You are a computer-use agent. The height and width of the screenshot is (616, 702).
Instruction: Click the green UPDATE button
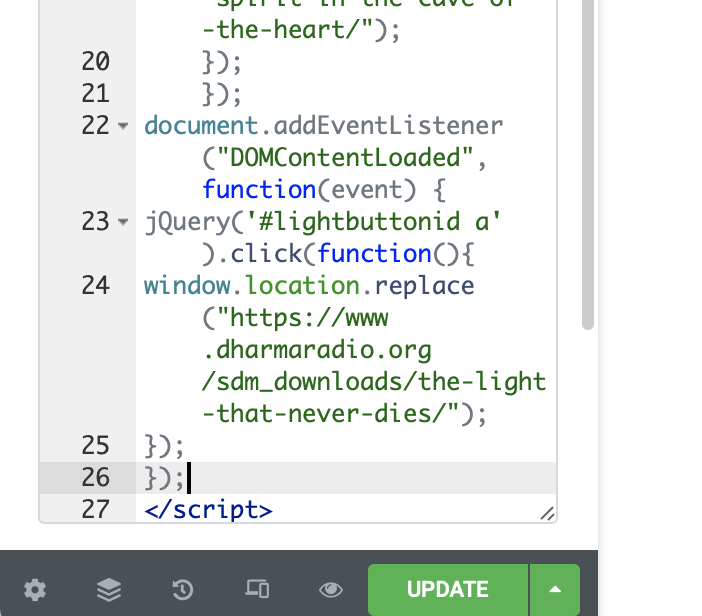448,590
